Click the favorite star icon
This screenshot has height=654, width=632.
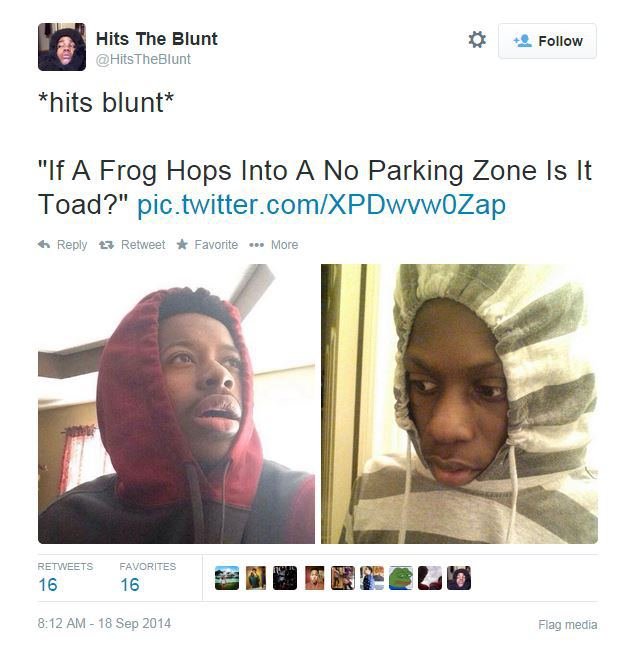182,244
